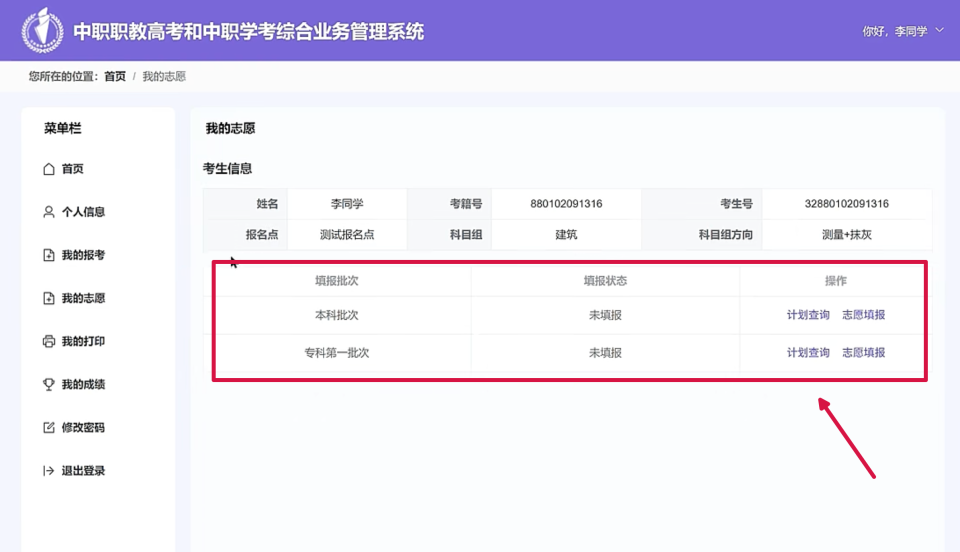Open 志愿填报 for 本科批次 row
The image size is (960, 552).
[x=863, y=315]
